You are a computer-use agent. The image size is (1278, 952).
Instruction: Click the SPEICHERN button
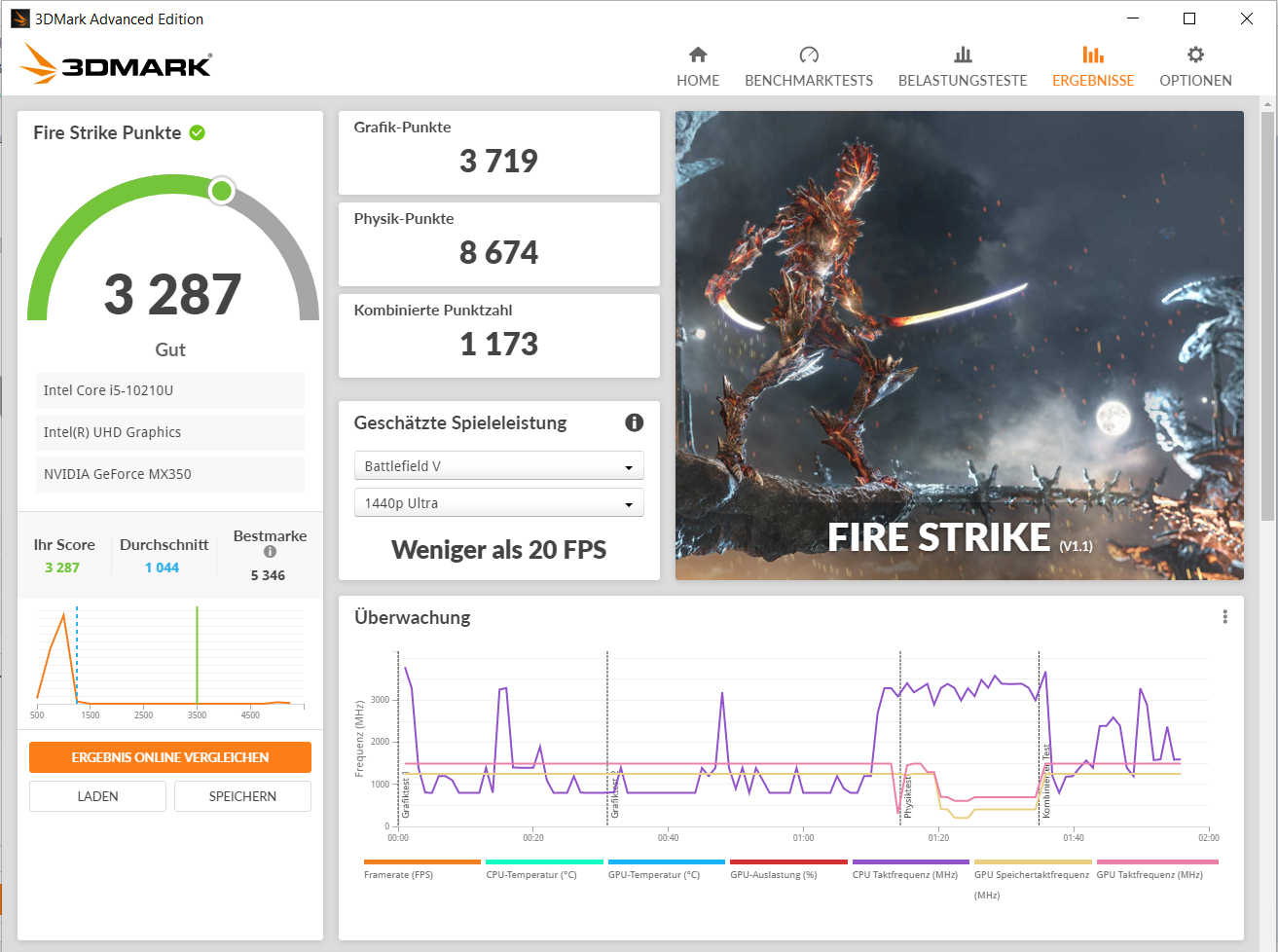pyautogui.click(x=242, y=796)
